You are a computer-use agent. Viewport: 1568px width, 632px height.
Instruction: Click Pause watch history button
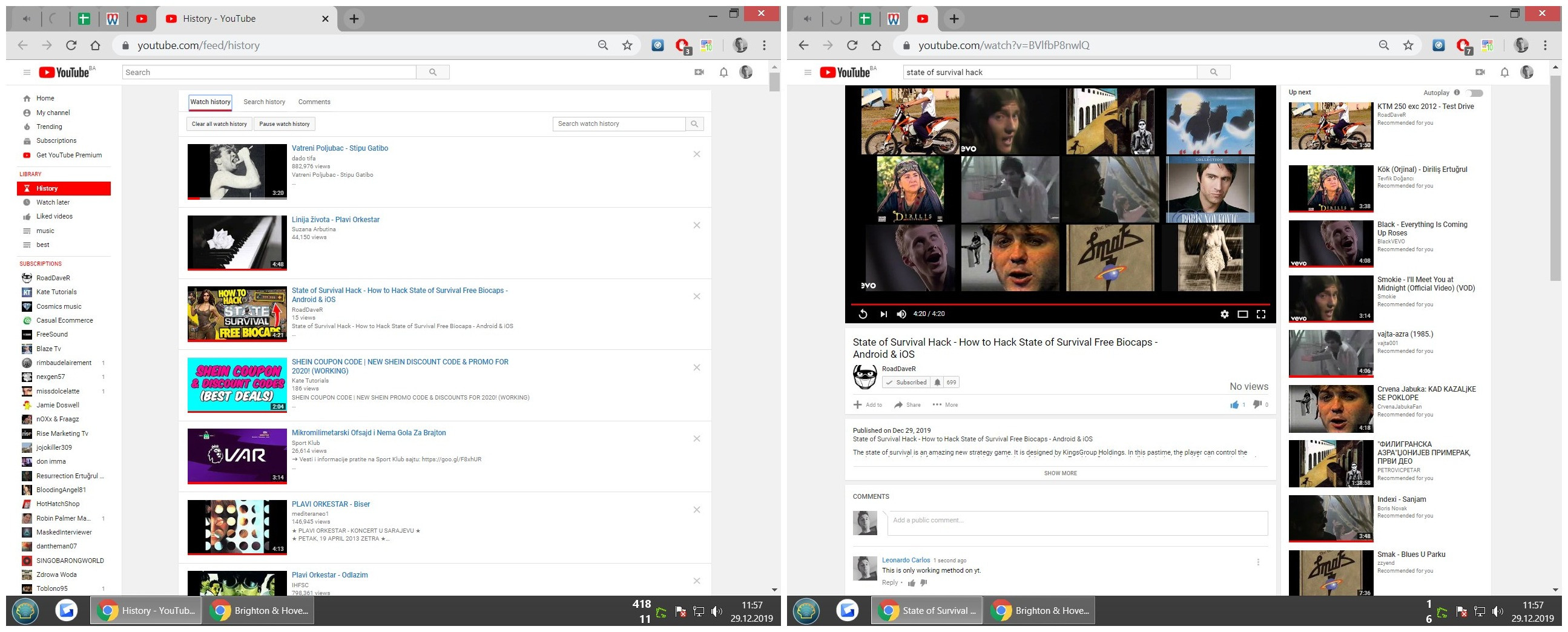(x=285, y=123)
